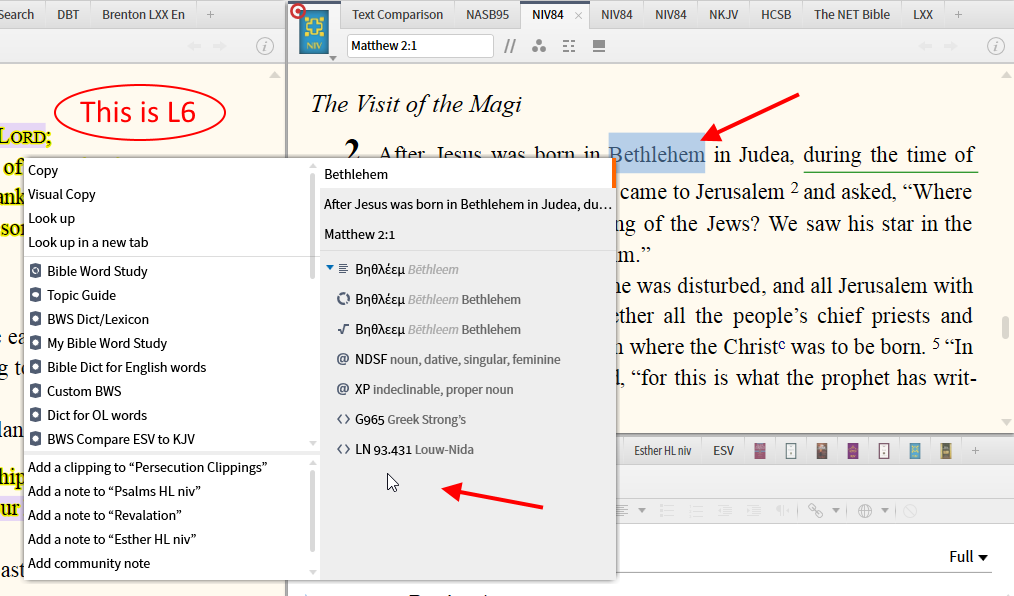Image resolution: width=1014 pixels, height=596 pixels.
Task: Collapse the Βηθλέεμ manuscript row triangle
Action: pyautogui.click(x=330, y=268)
